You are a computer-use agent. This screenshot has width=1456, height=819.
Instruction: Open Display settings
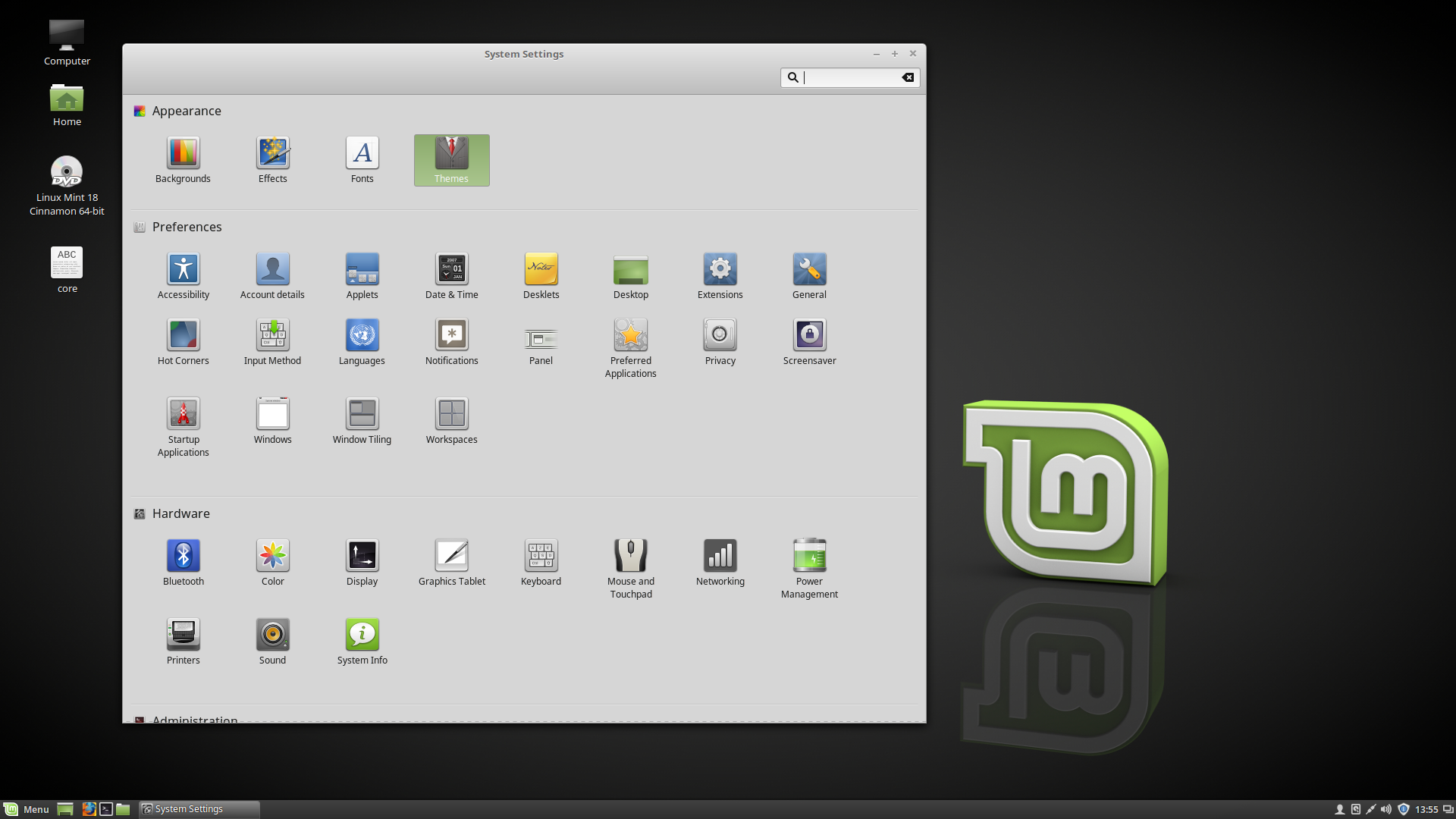coord(362,563)
